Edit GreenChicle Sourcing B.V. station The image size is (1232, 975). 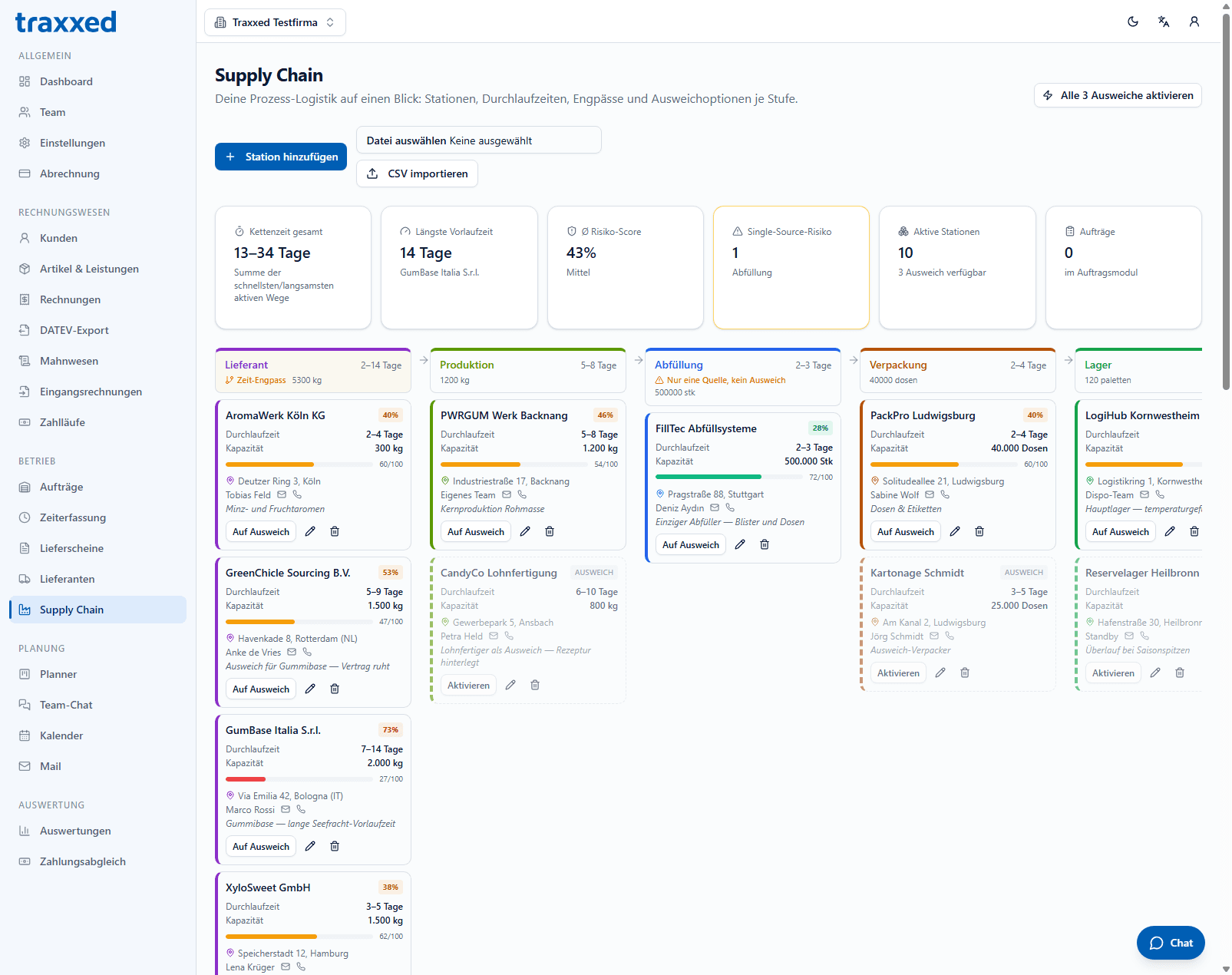pyautogui.click(x=310, y=689)
